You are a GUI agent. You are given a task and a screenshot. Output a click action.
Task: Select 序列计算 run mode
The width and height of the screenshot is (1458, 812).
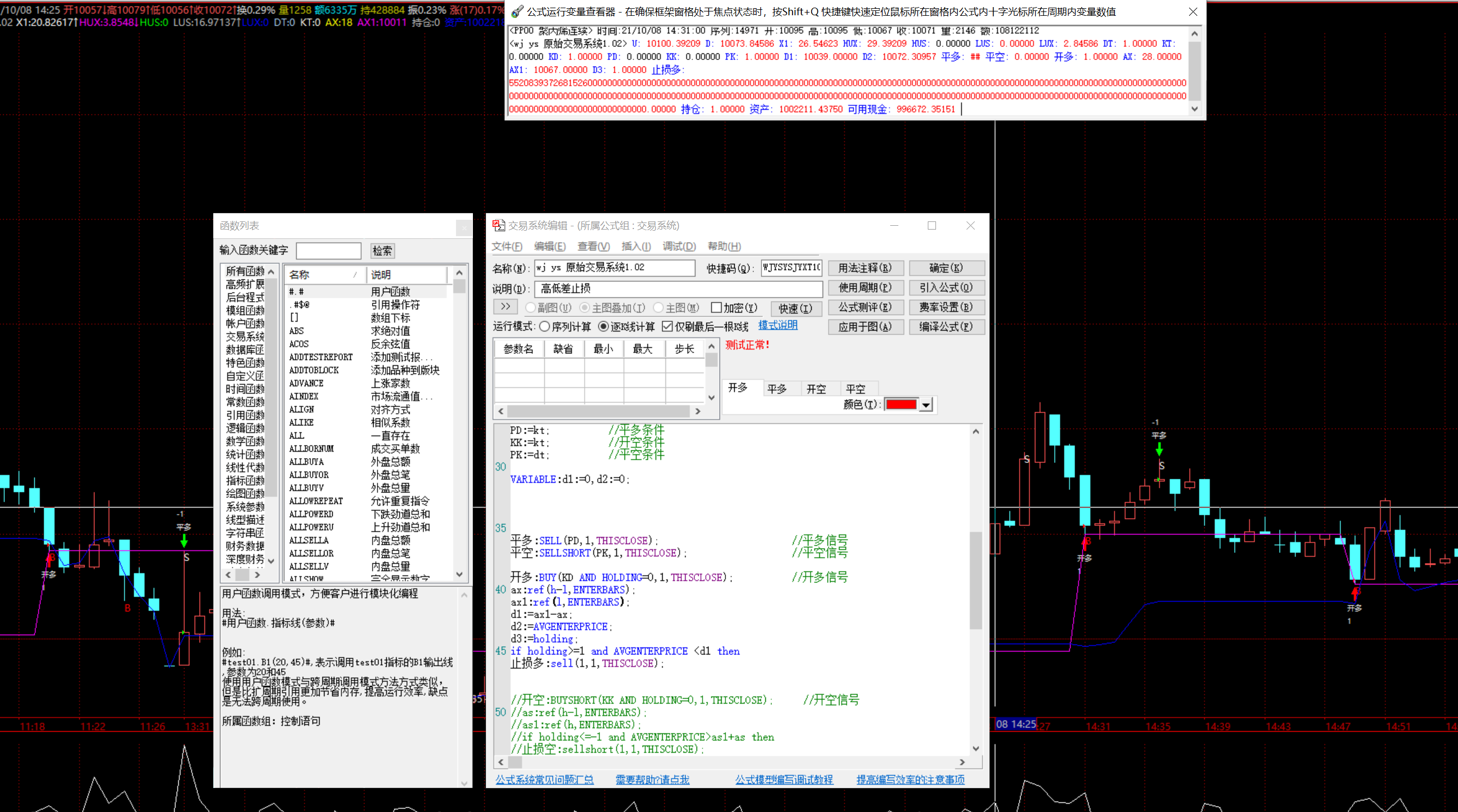point(544,327)
